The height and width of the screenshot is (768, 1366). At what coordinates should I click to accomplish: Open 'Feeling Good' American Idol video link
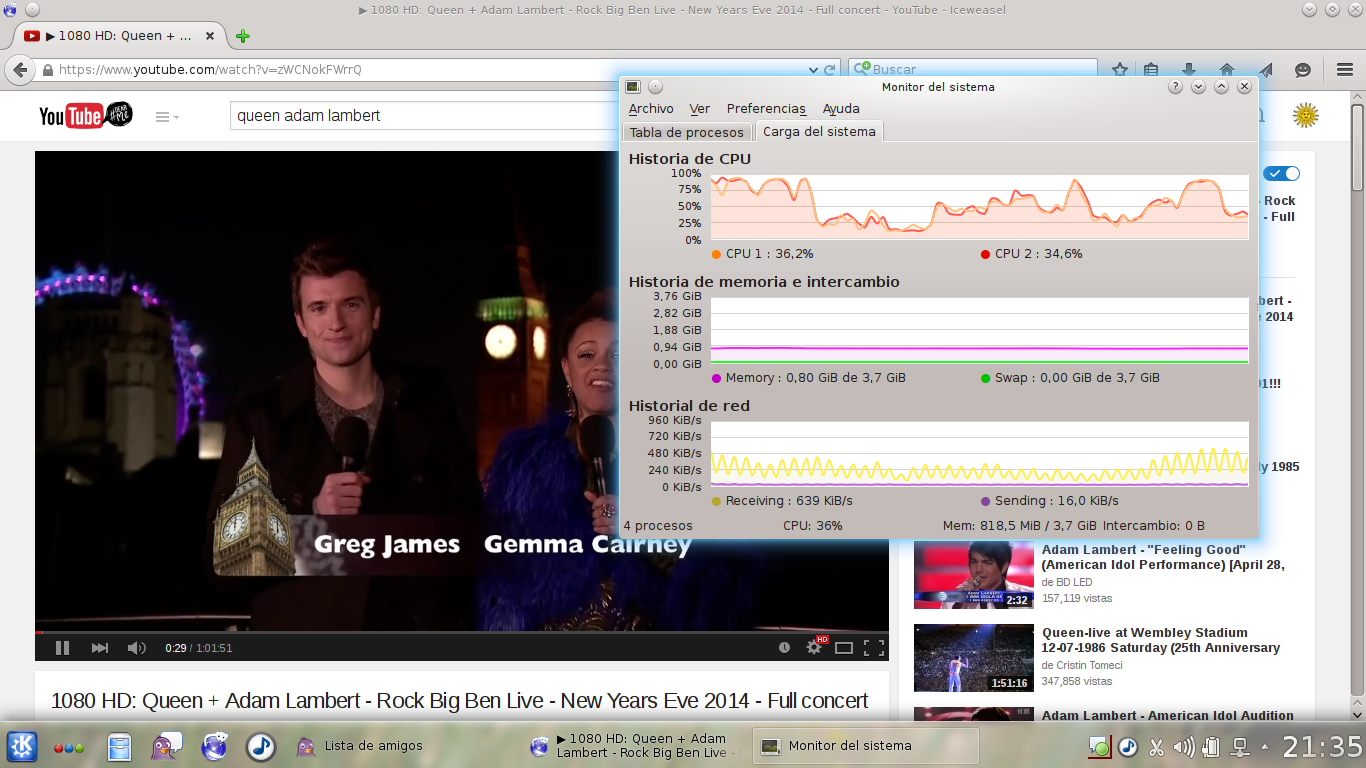pos(1163,557)
